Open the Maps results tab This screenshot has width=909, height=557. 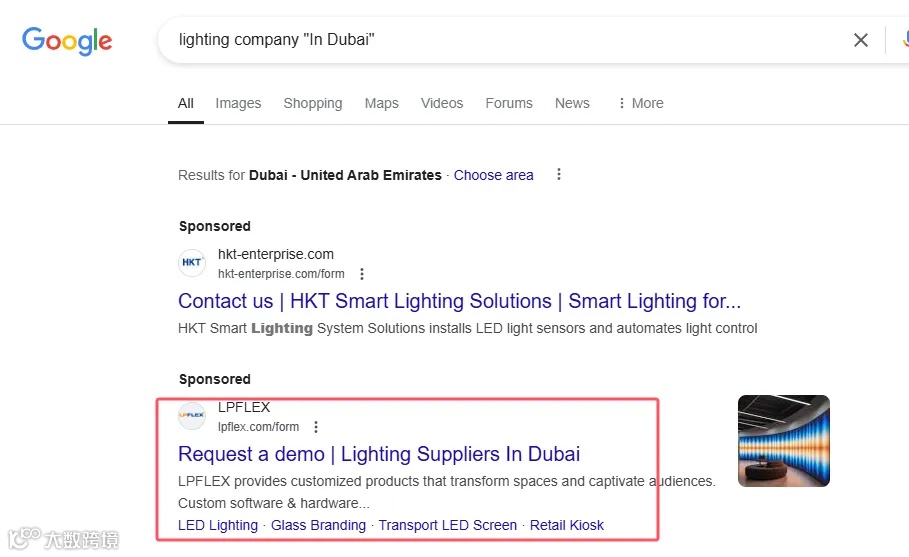pos(381,103)
